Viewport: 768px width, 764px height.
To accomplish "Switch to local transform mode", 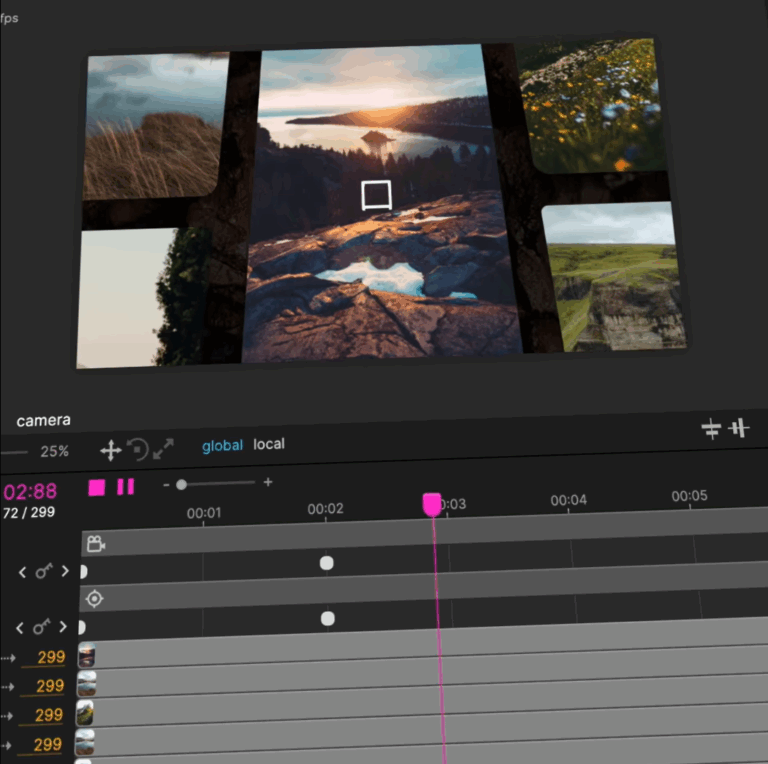I will click(x=269, y=444).
